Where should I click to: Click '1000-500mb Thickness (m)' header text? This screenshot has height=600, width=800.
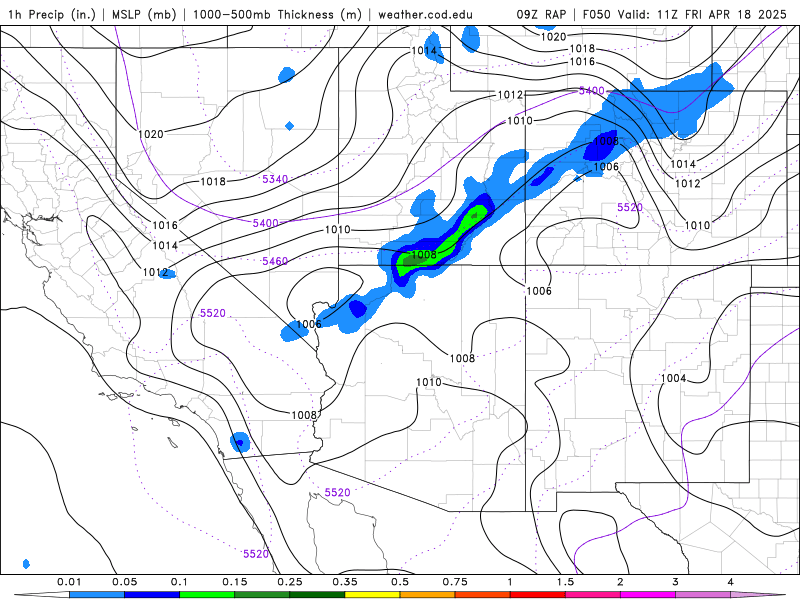[x=277, y=14]
